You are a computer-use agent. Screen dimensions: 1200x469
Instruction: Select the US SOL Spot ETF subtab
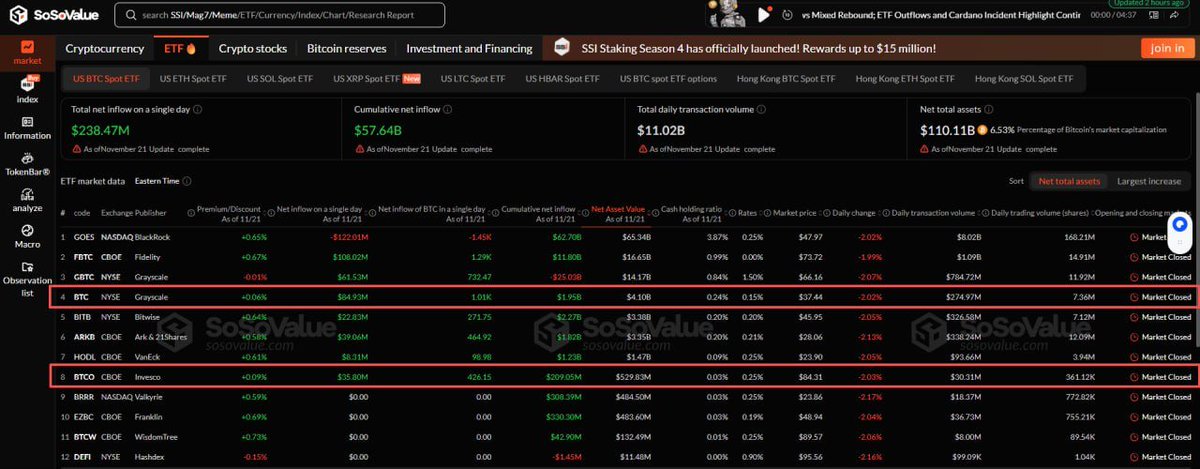(x=280, y=78)
